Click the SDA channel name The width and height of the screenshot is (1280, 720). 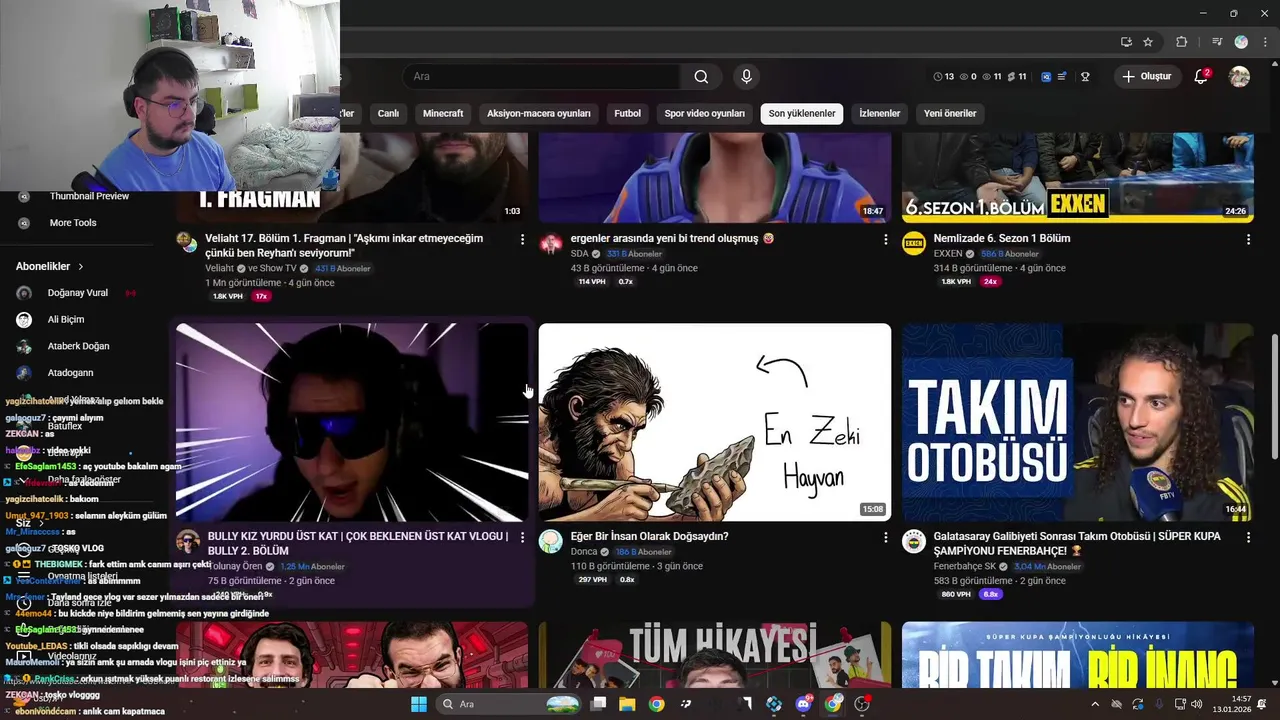tap(579, 254)
